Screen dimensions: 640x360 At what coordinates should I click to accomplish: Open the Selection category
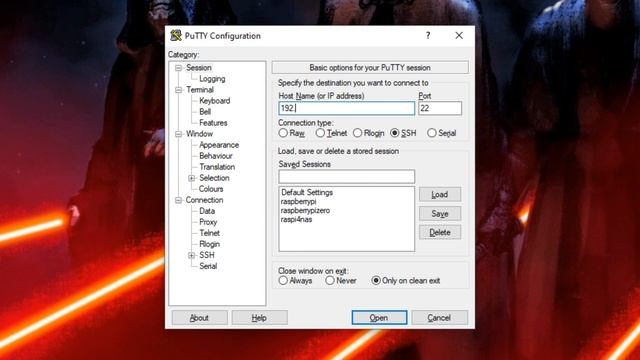click(x=214, y=178)
